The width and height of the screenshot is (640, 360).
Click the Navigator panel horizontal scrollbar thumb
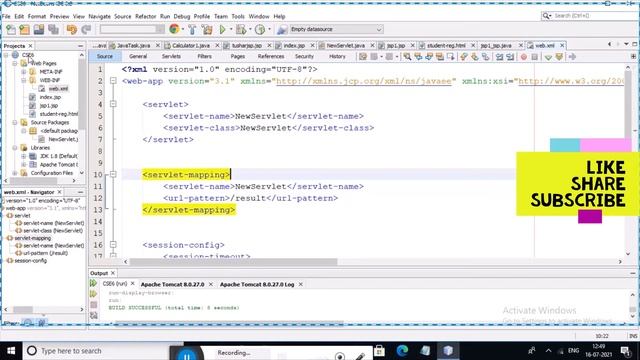23,309
